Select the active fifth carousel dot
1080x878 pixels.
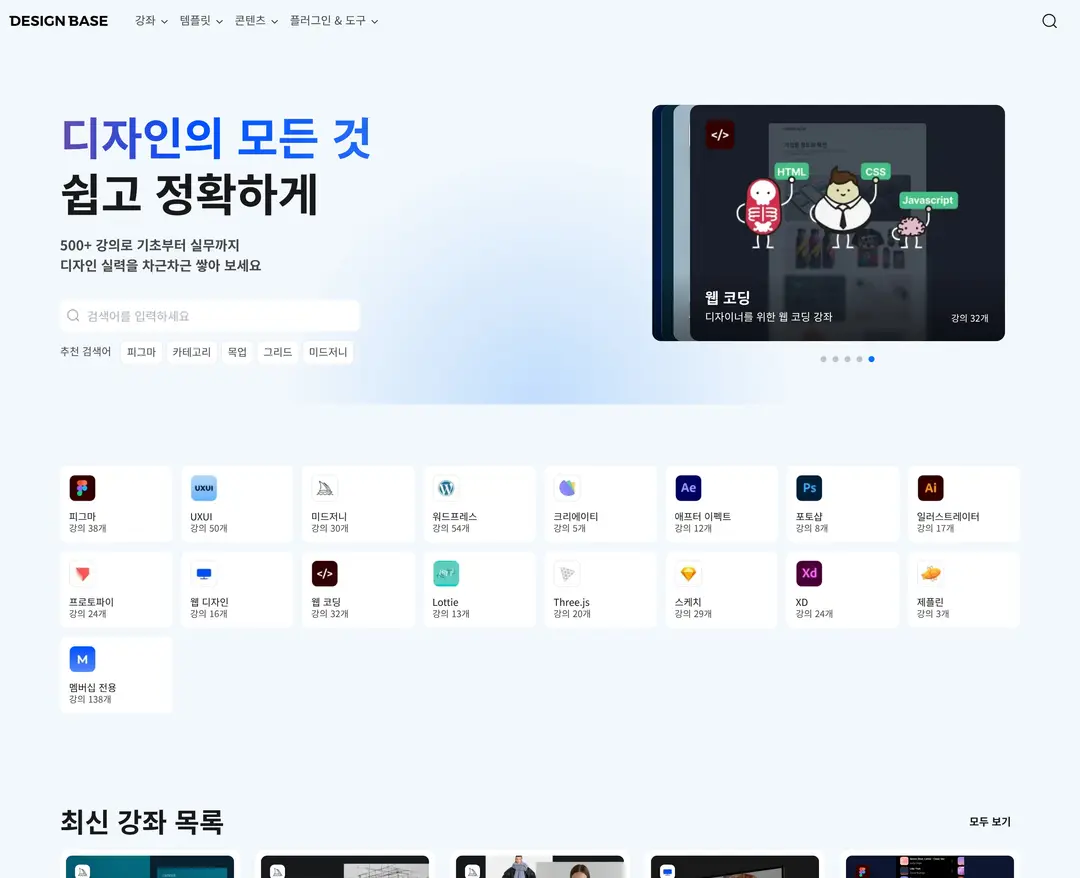[871, 359]
